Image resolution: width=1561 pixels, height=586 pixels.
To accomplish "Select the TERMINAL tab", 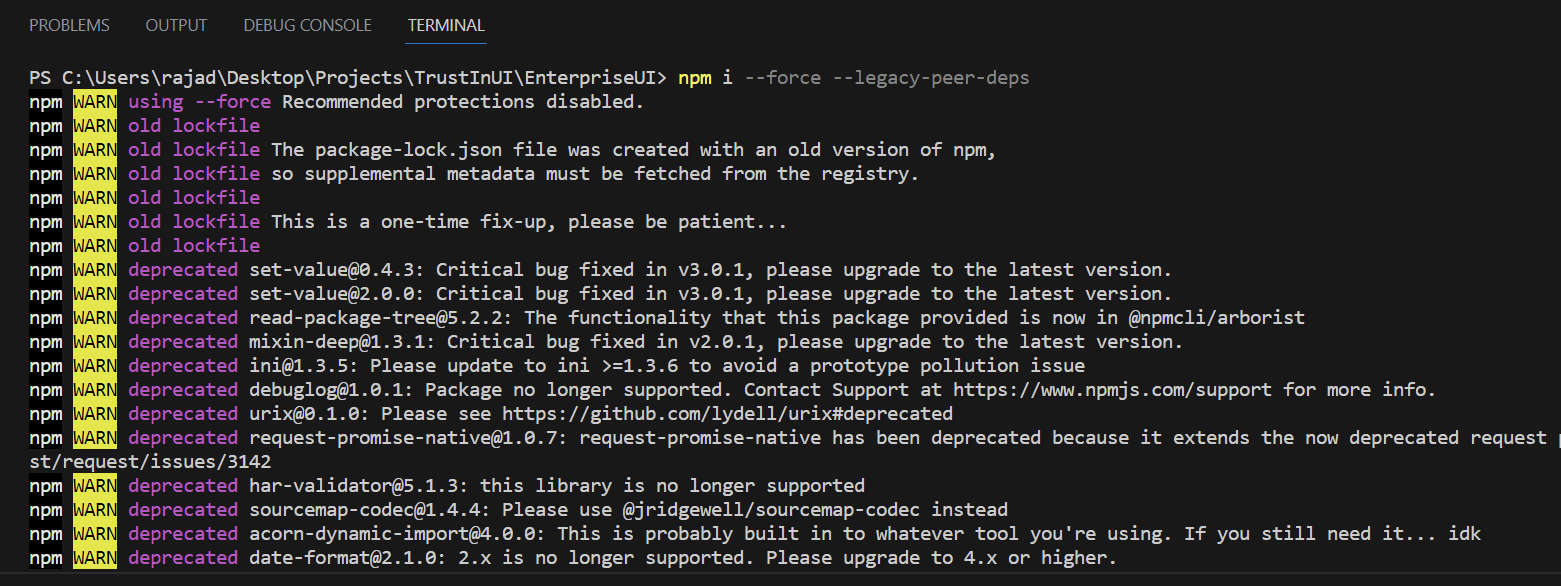I will click(x=446, y=25).
